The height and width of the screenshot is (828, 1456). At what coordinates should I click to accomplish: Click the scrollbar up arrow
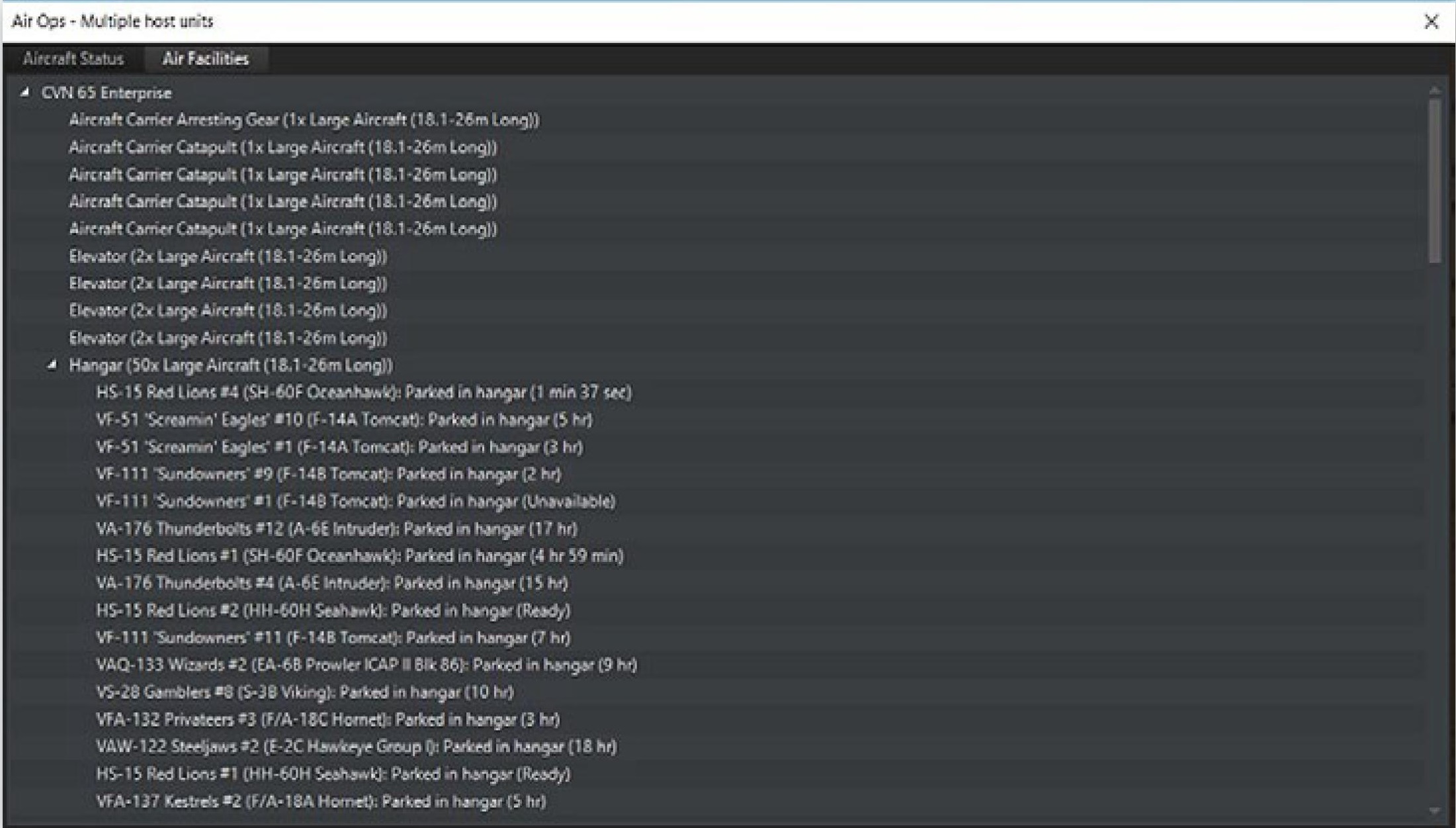(1434, 90)
